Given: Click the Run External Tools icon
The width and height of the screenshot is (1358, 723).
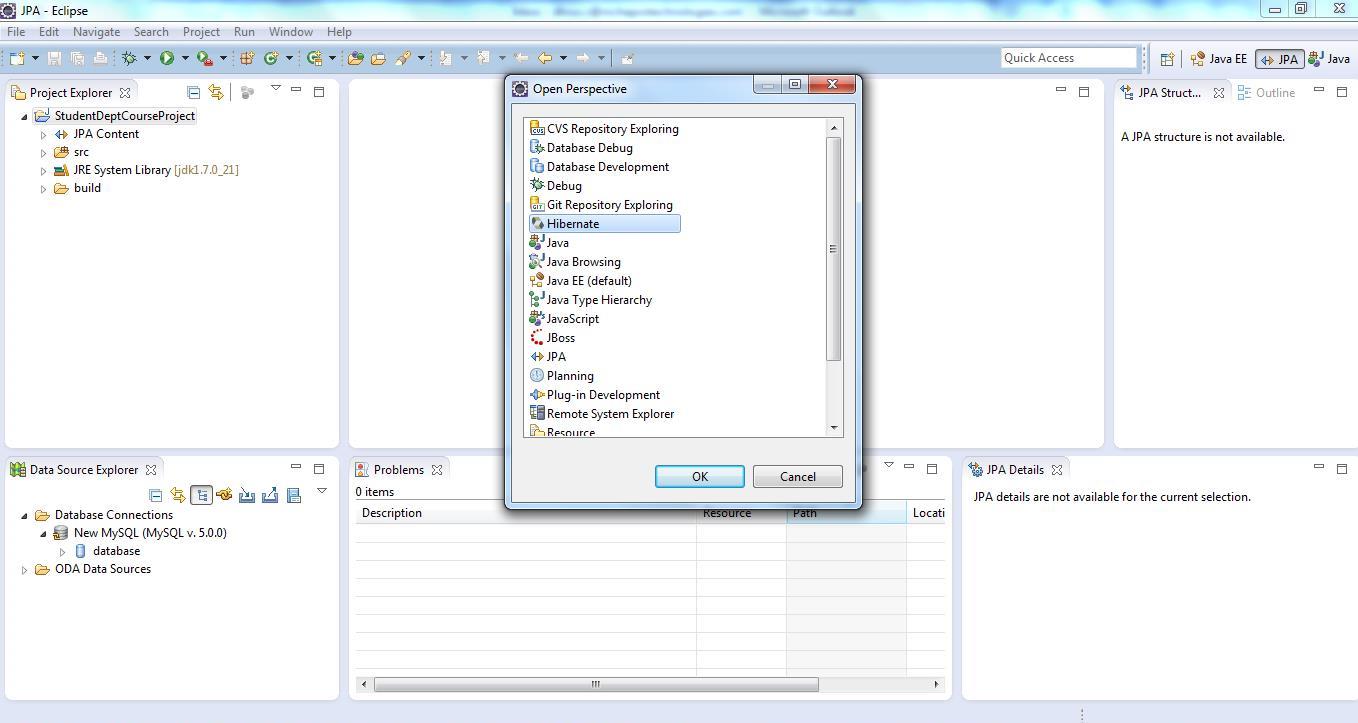Looking at the screenshot, I should click(204, 58).
